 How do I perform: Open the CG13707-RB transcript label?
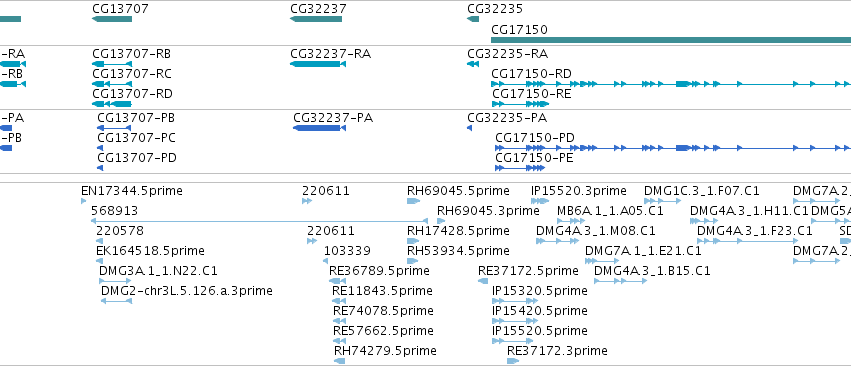click(131, 54)
